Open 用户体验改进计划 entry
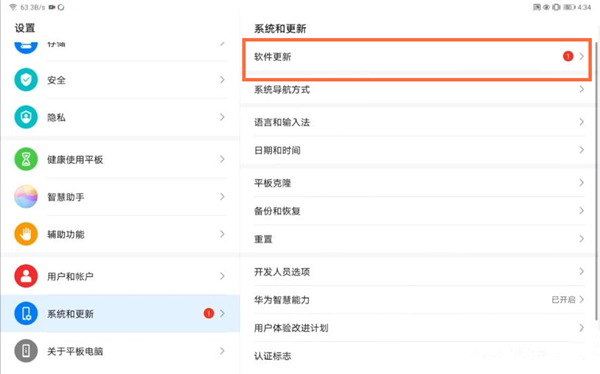600x374 pixels. pyautogui.click(x=419, y=328)
